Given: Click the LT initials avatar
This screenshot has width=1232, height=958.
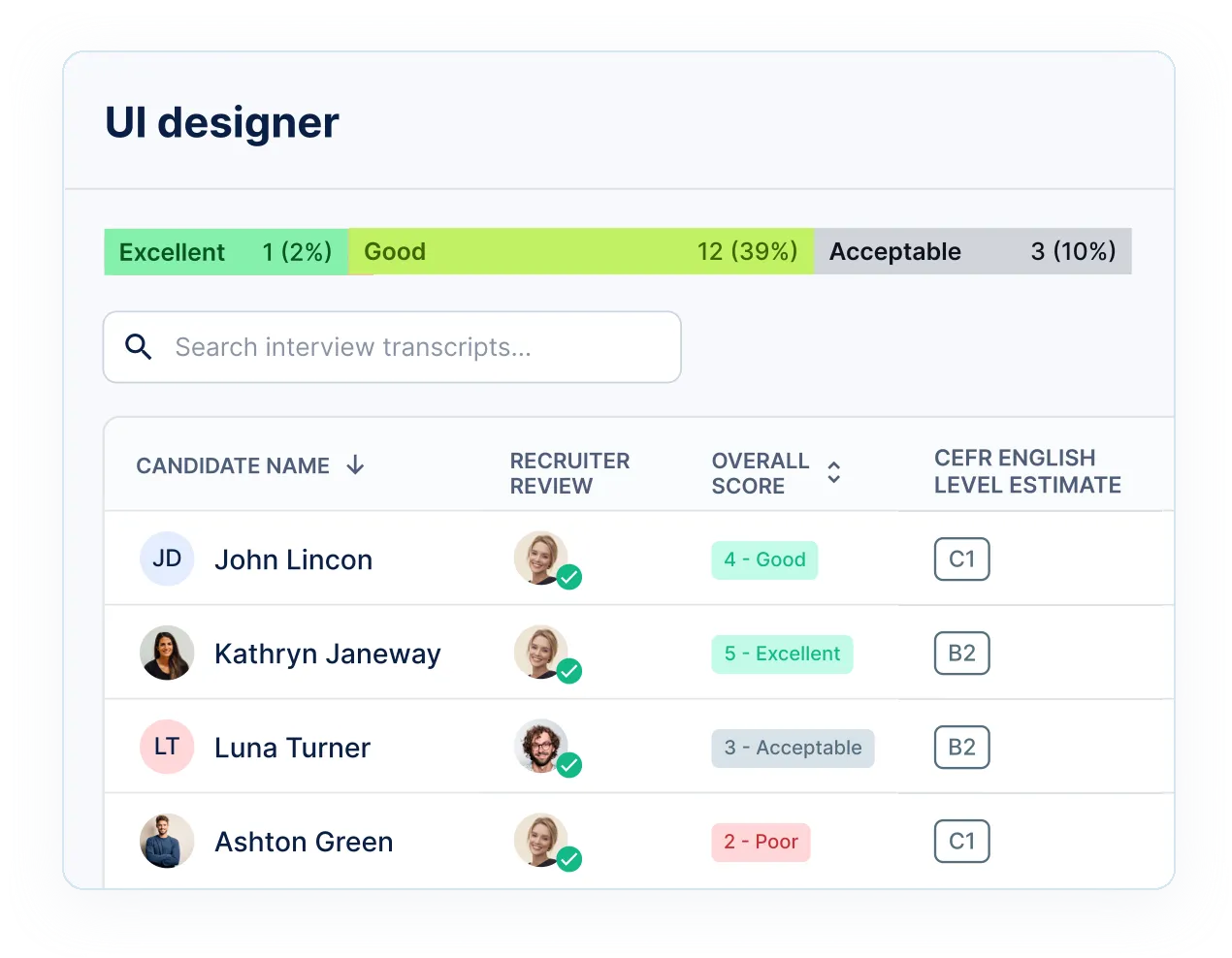Looking at the screenshot, I should point(167,747).
